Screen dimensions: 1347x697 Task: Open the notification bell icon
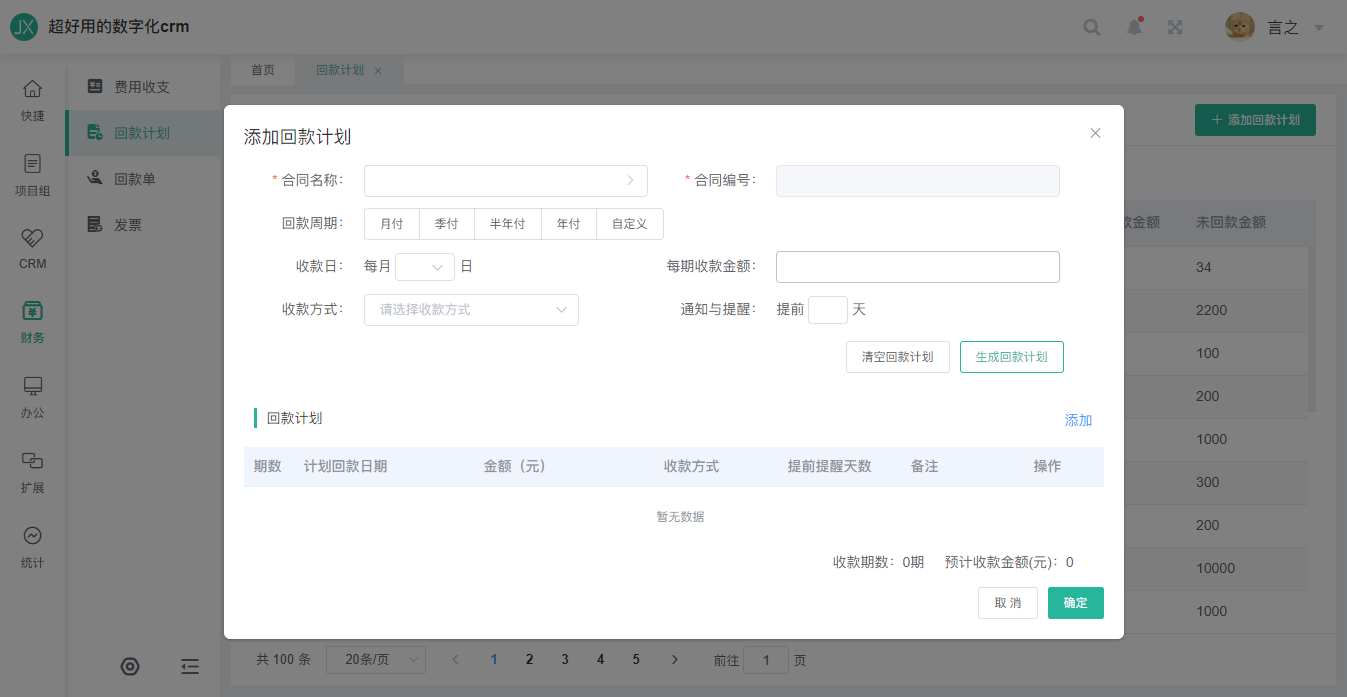[x=1134, y=27]
